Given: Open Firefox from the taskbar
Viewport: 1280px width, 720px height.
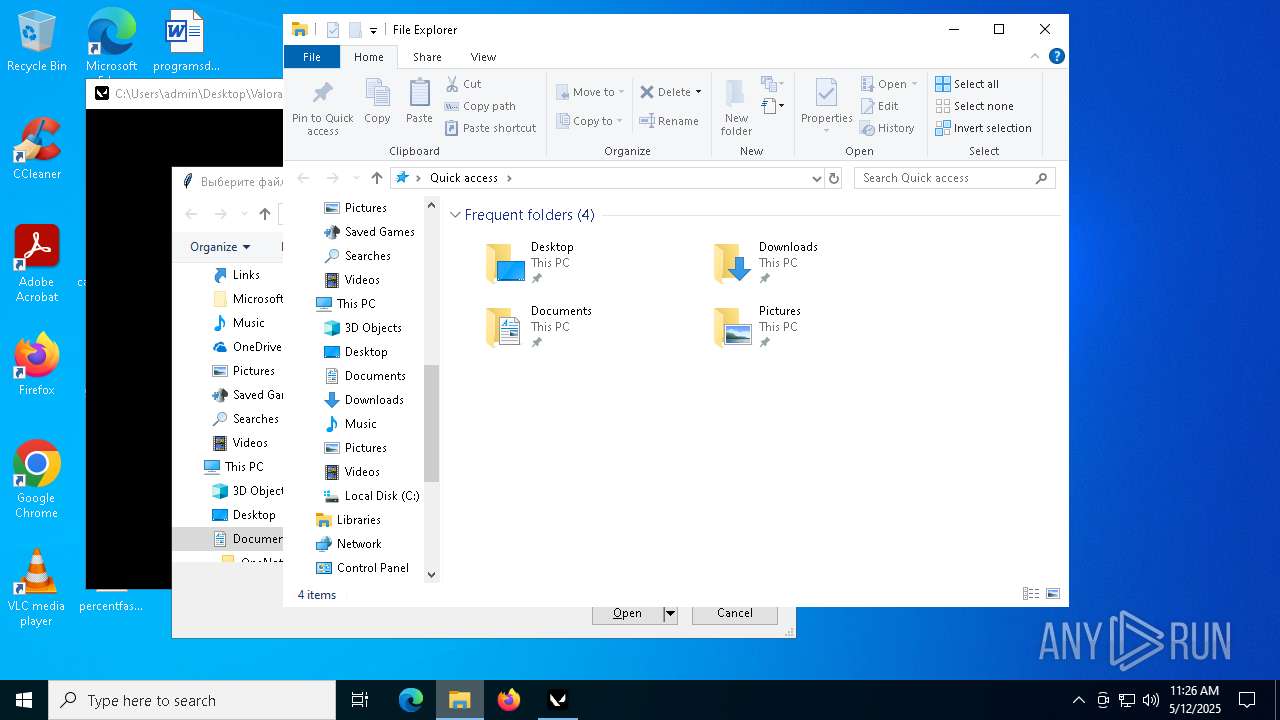Looking at the screenshot, I should [x=509, y=700].
